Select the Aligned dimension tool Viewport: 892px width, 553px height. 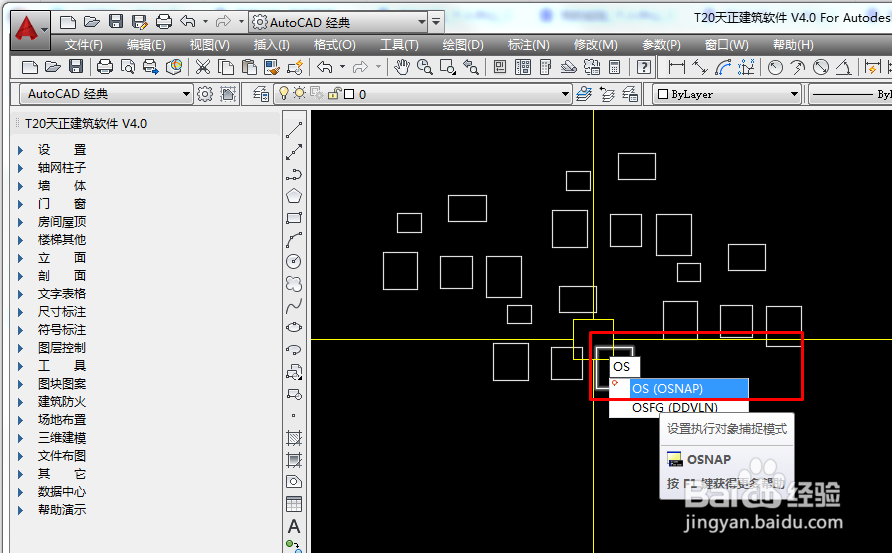point(700,67)
